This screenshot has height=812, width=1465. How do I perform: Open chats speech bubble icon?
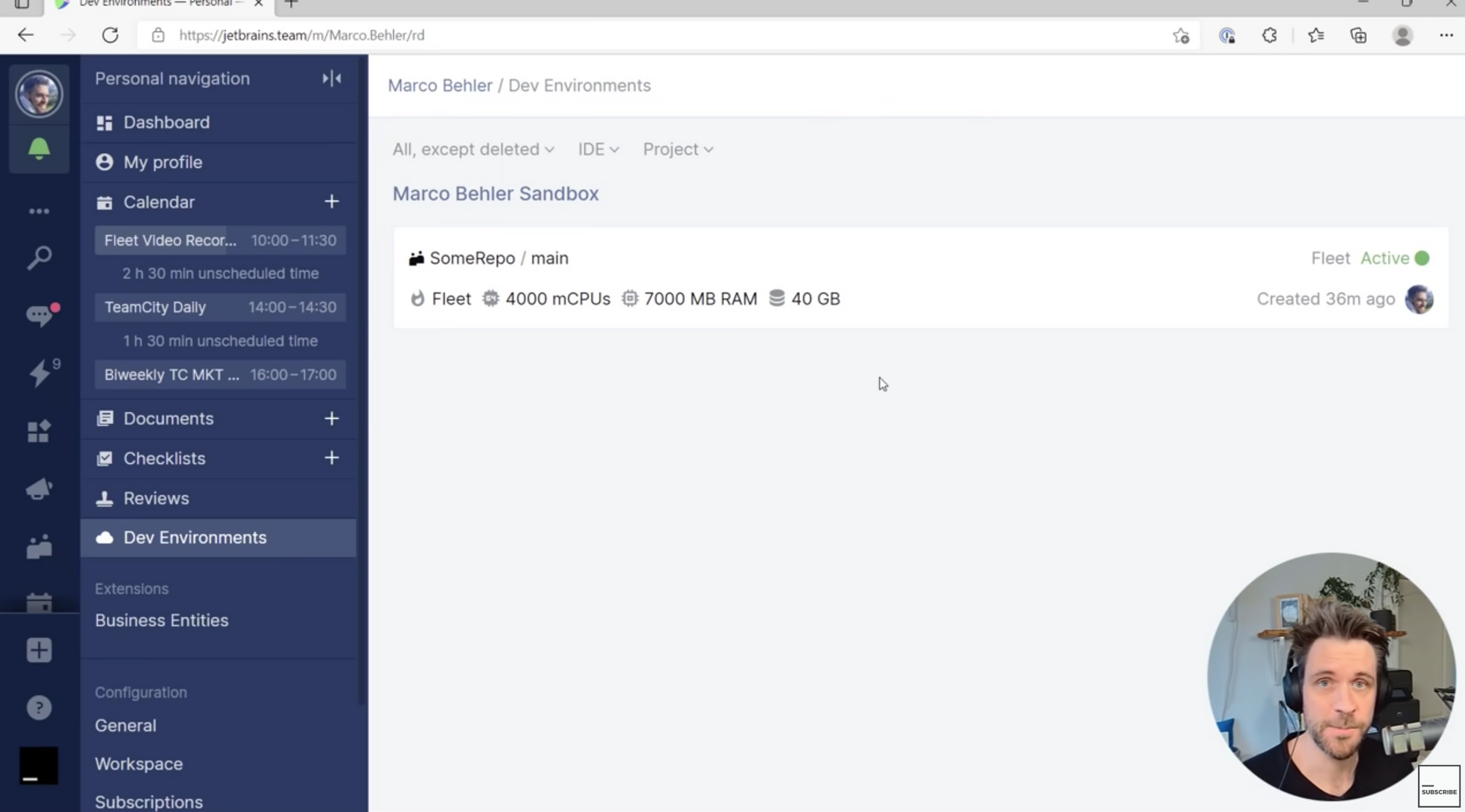coord(40,315)
